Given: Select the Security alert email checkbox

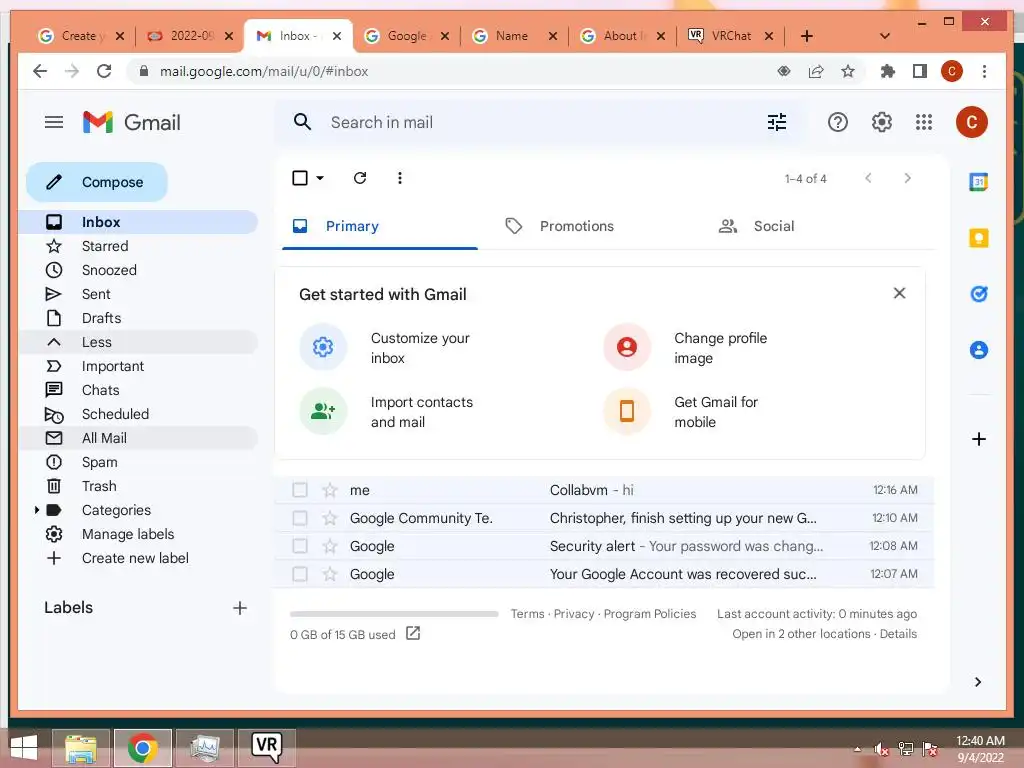Looking at the screenshot, I should 300,546.
